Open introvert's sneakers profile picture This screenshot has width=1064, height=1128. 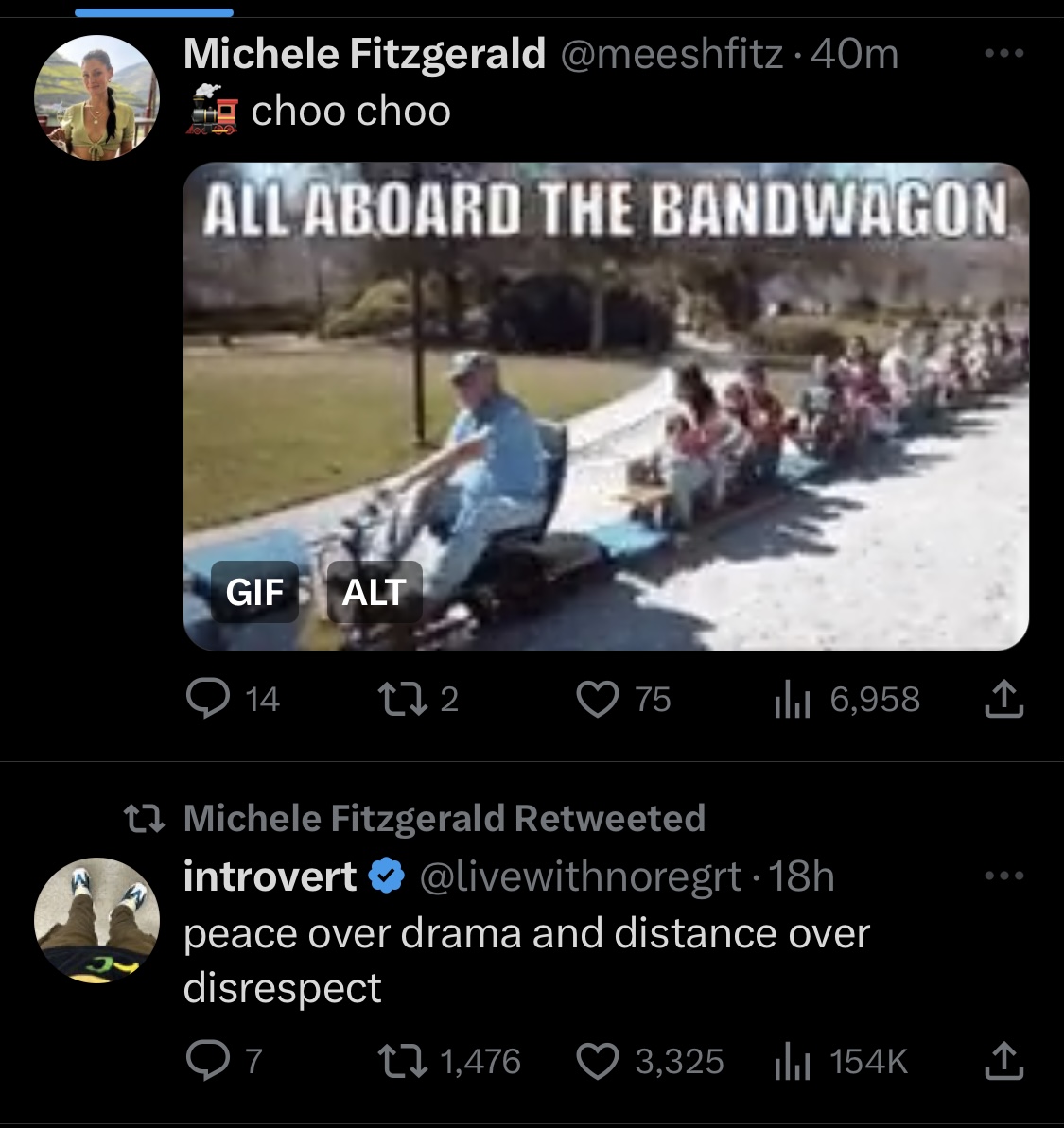click(96, 920)
